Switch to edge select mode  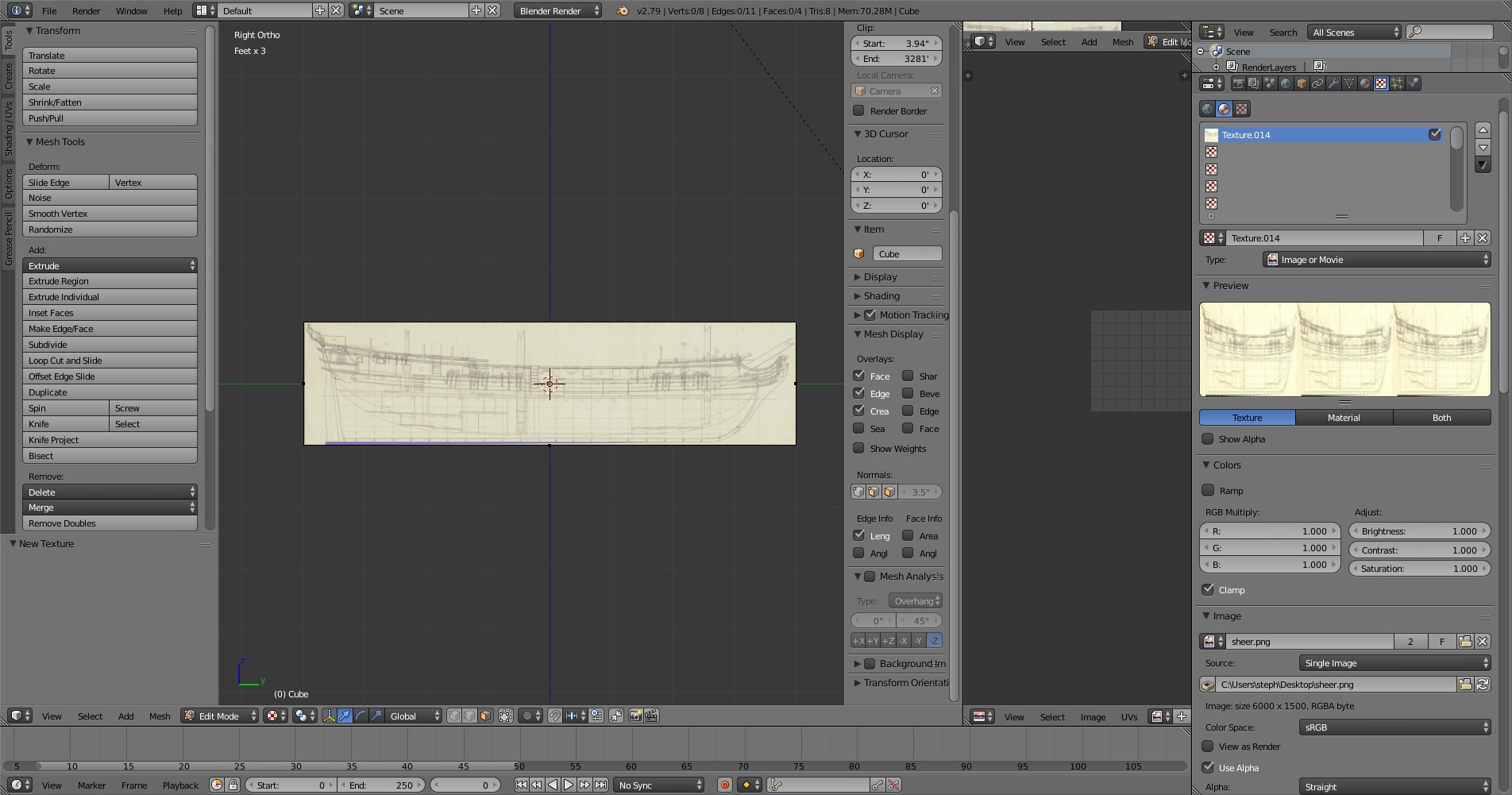(469, 716)
